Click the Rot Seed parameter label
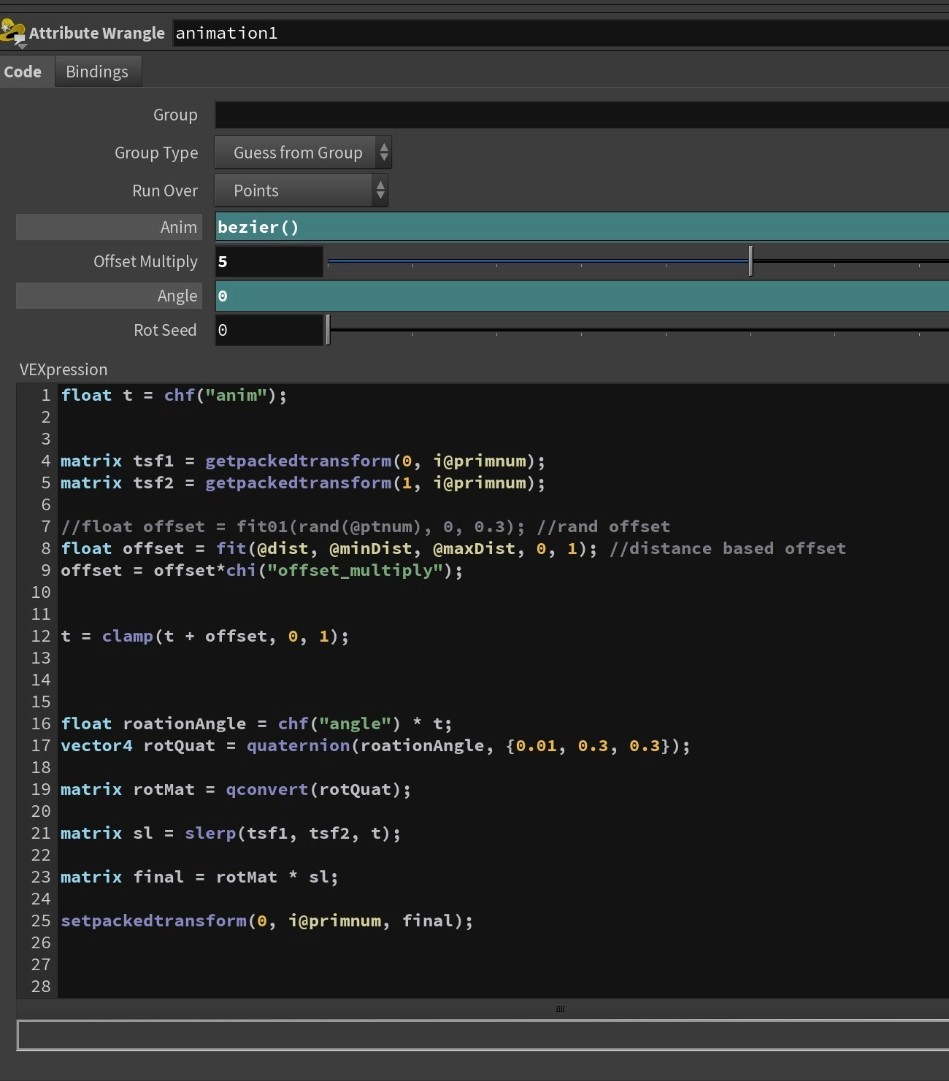This screenshot has width=949, height=1081. 165,329
